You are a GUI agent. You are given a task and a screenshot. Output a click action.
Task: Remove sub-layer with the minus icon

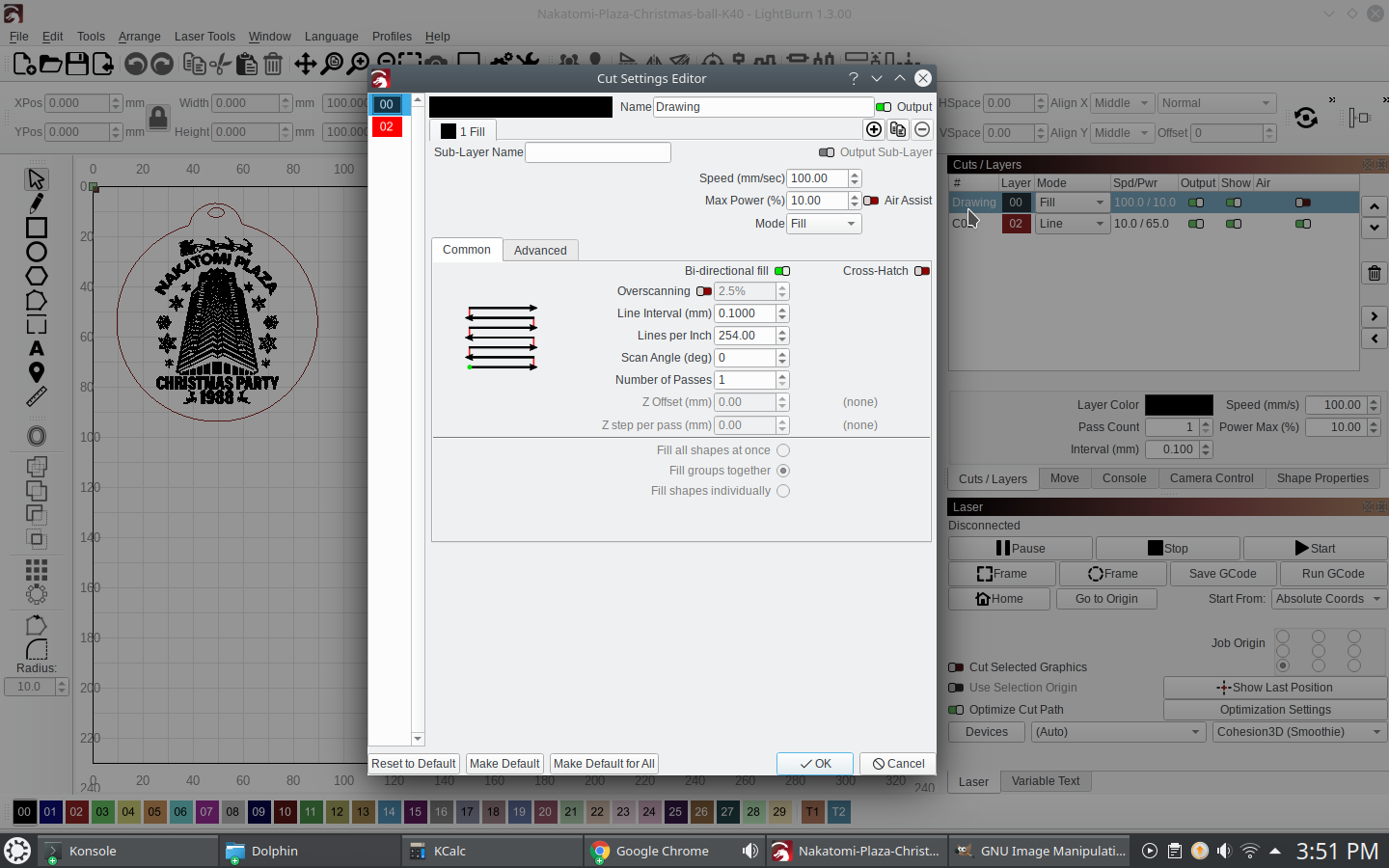point(922,129)
